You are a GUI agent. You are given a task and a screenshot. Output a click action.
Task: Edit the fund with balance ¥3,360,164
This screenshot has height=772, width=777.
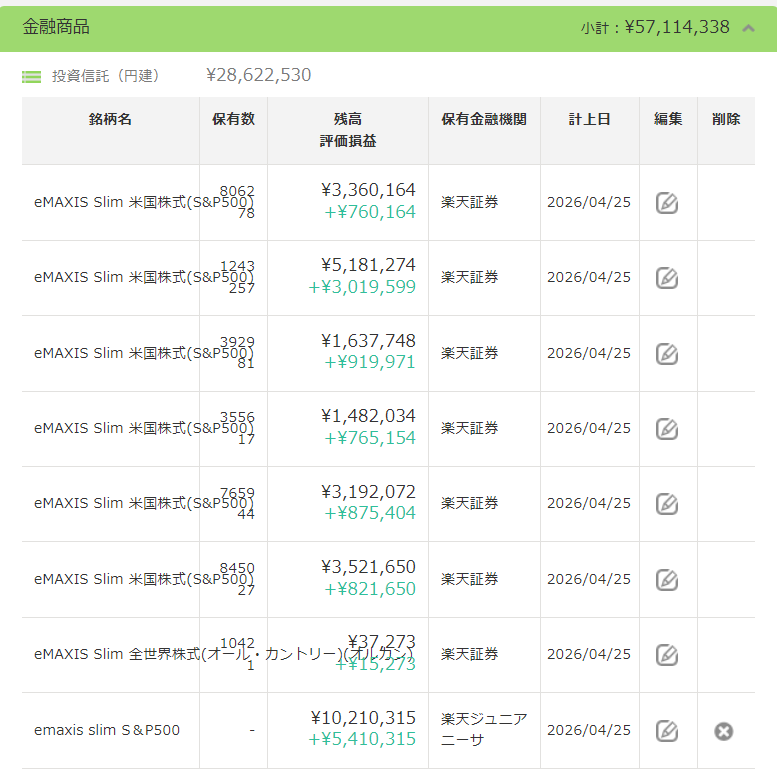667,203
